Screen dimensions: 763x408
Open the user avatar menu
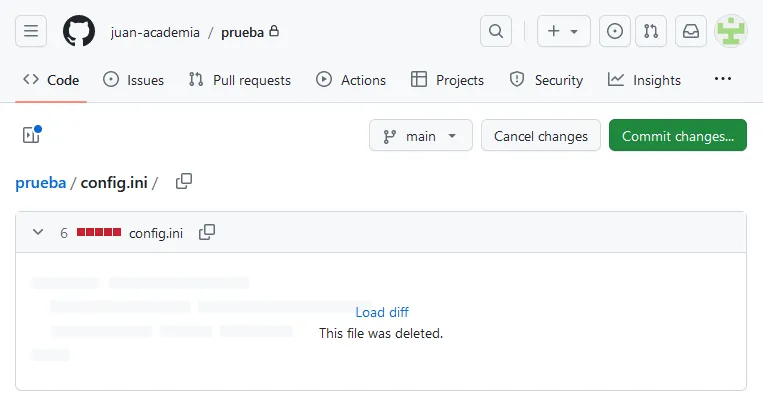[731, 31]
